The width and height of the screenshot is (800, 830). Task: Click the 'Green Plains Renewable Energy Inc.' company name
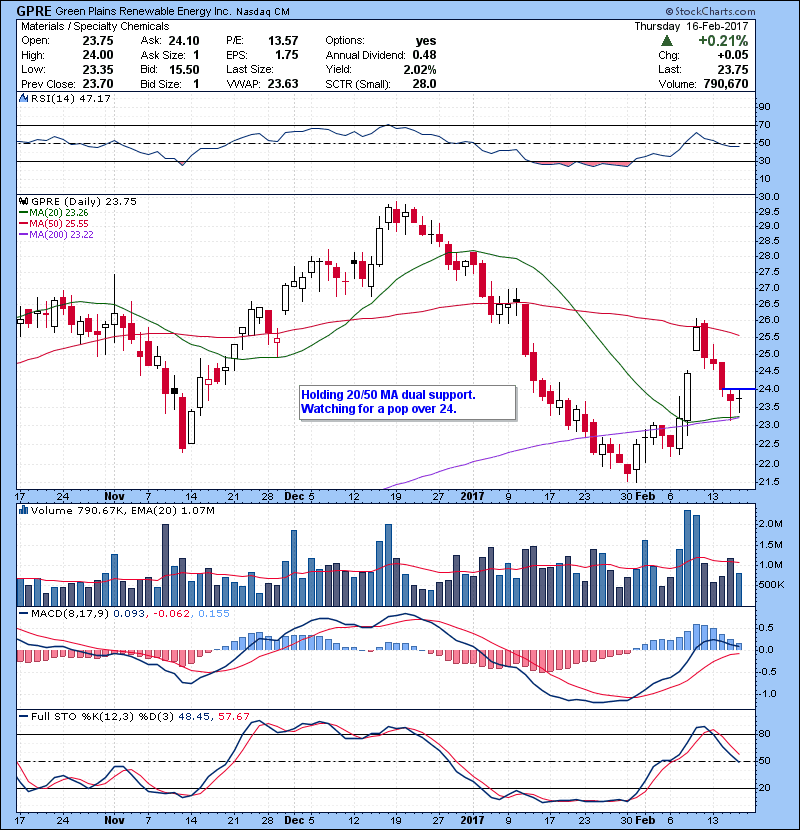[x=143, y=11]
